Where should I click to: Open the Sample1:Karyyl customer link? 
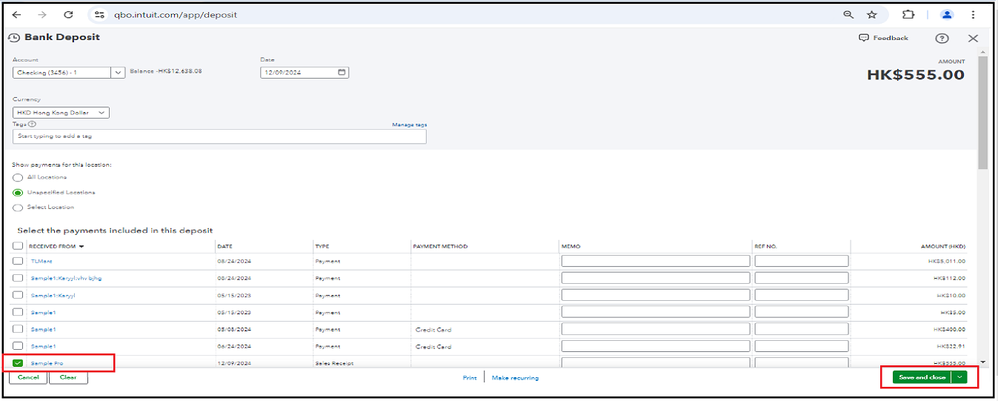coord(53,295)
